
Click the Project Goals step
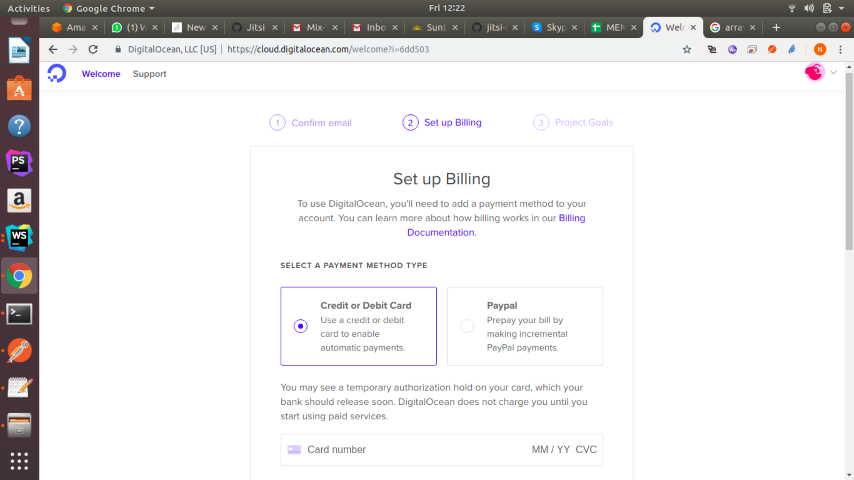coord(573,123)
